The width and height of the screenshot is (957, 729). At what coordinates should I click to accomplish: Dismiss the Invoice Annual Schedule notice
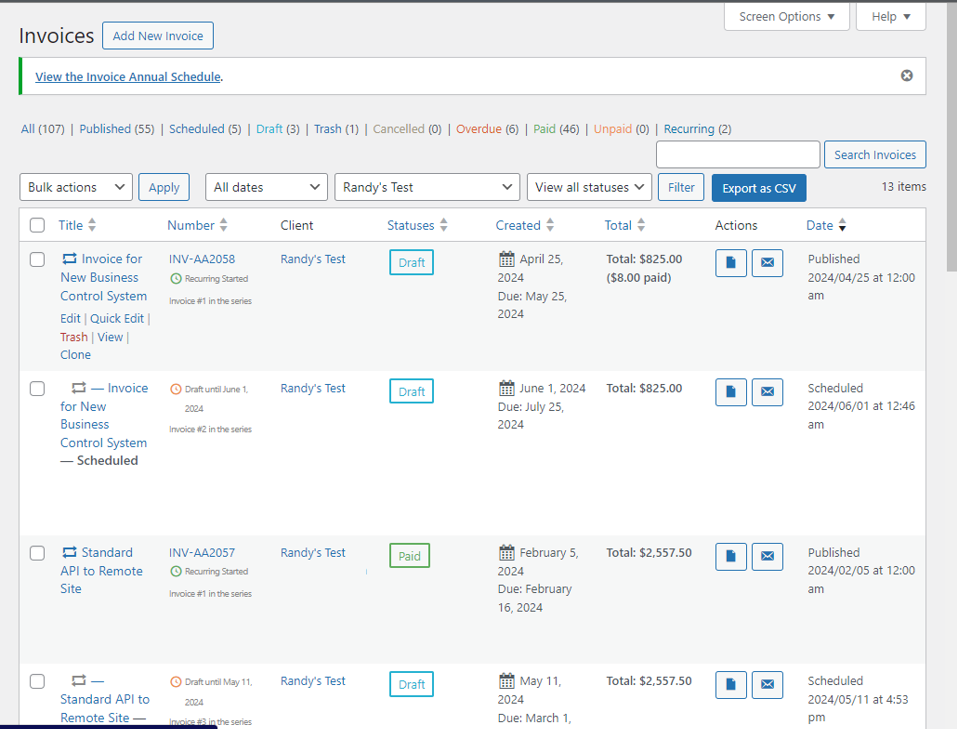pyautogui.click(x=906, y=76)
